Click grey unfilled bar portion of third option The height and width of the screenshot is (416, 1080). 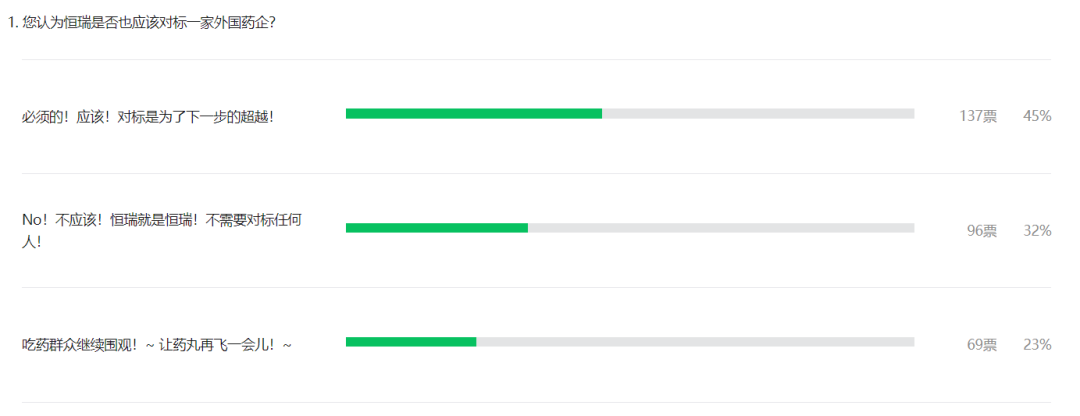(x=696, y=342)
